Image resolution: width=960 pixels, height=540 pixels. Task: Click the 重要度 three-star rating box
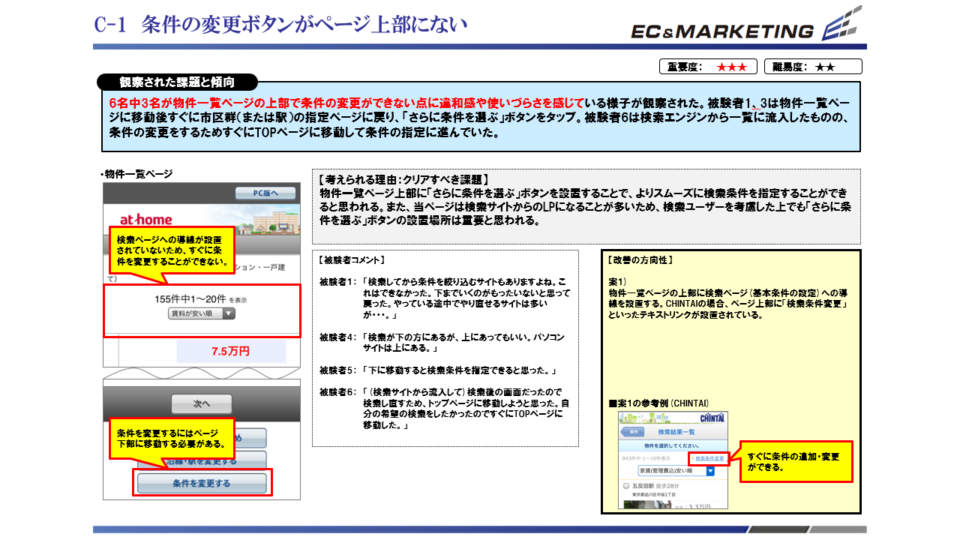tap(708, 66)
